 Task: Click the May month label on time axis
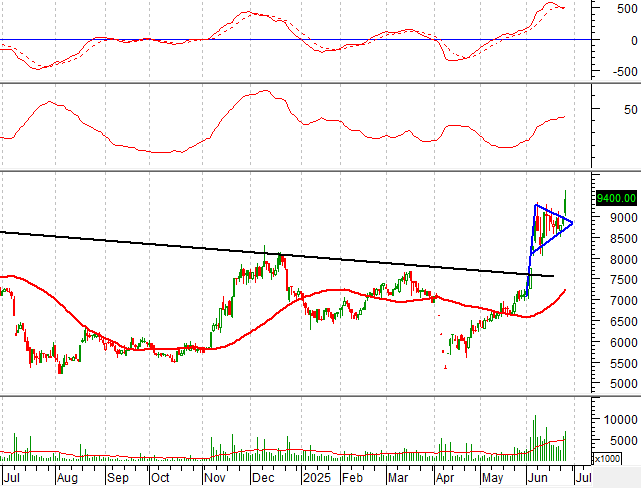[x=492, y=477]
